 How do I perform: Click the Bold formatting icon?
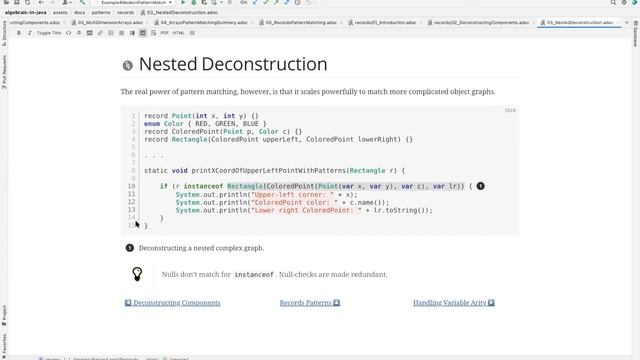pyautogui.click(x=19, y=33)
